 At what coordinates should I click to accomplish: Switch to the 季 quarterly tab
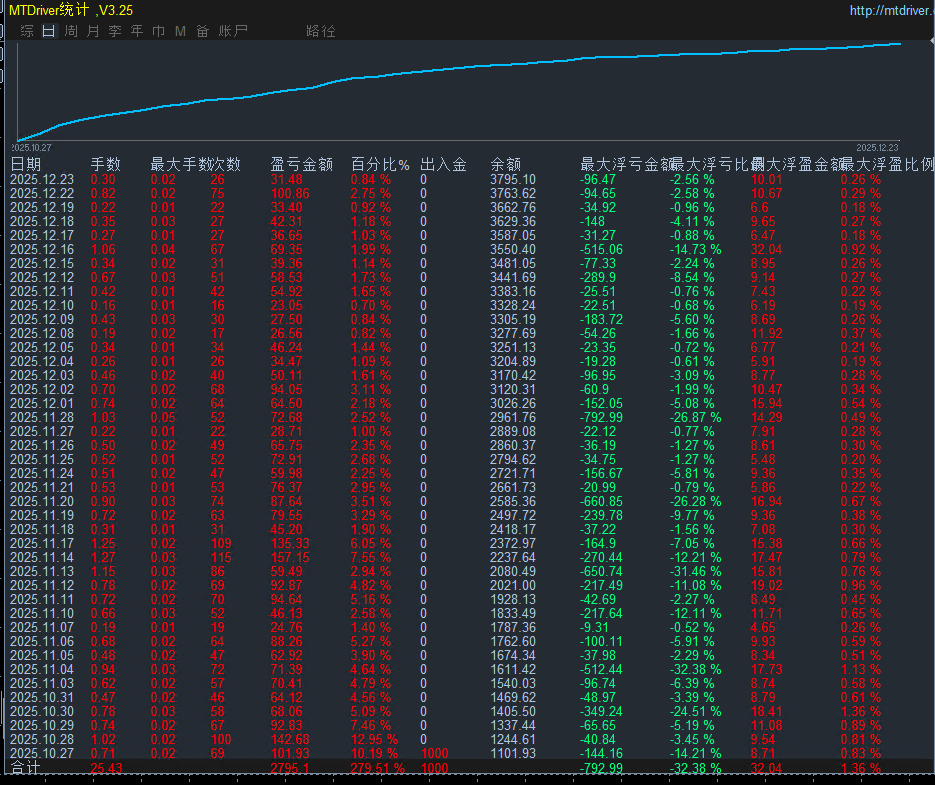point(115,31)
